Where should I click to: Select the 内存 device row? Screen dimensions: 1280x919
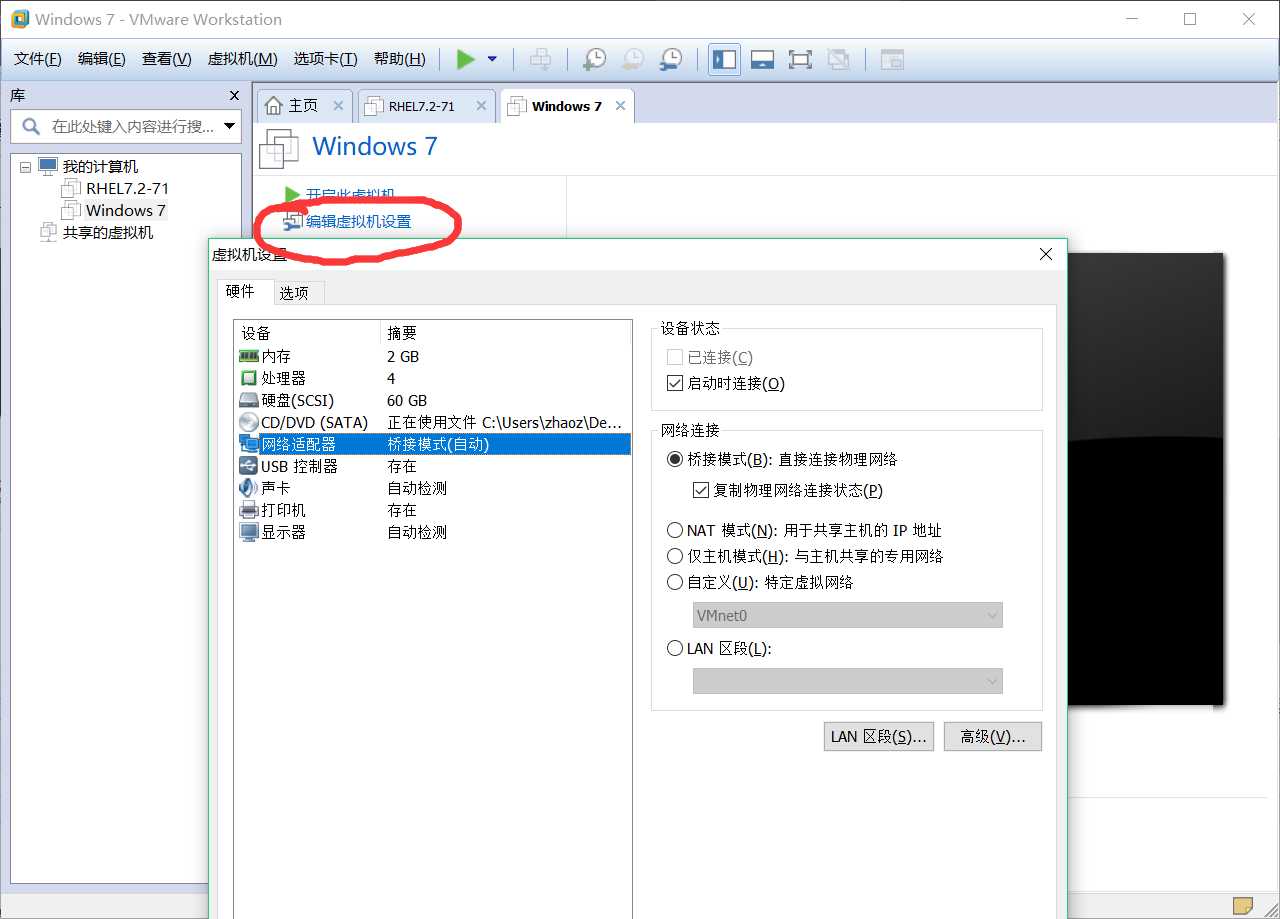432,356
